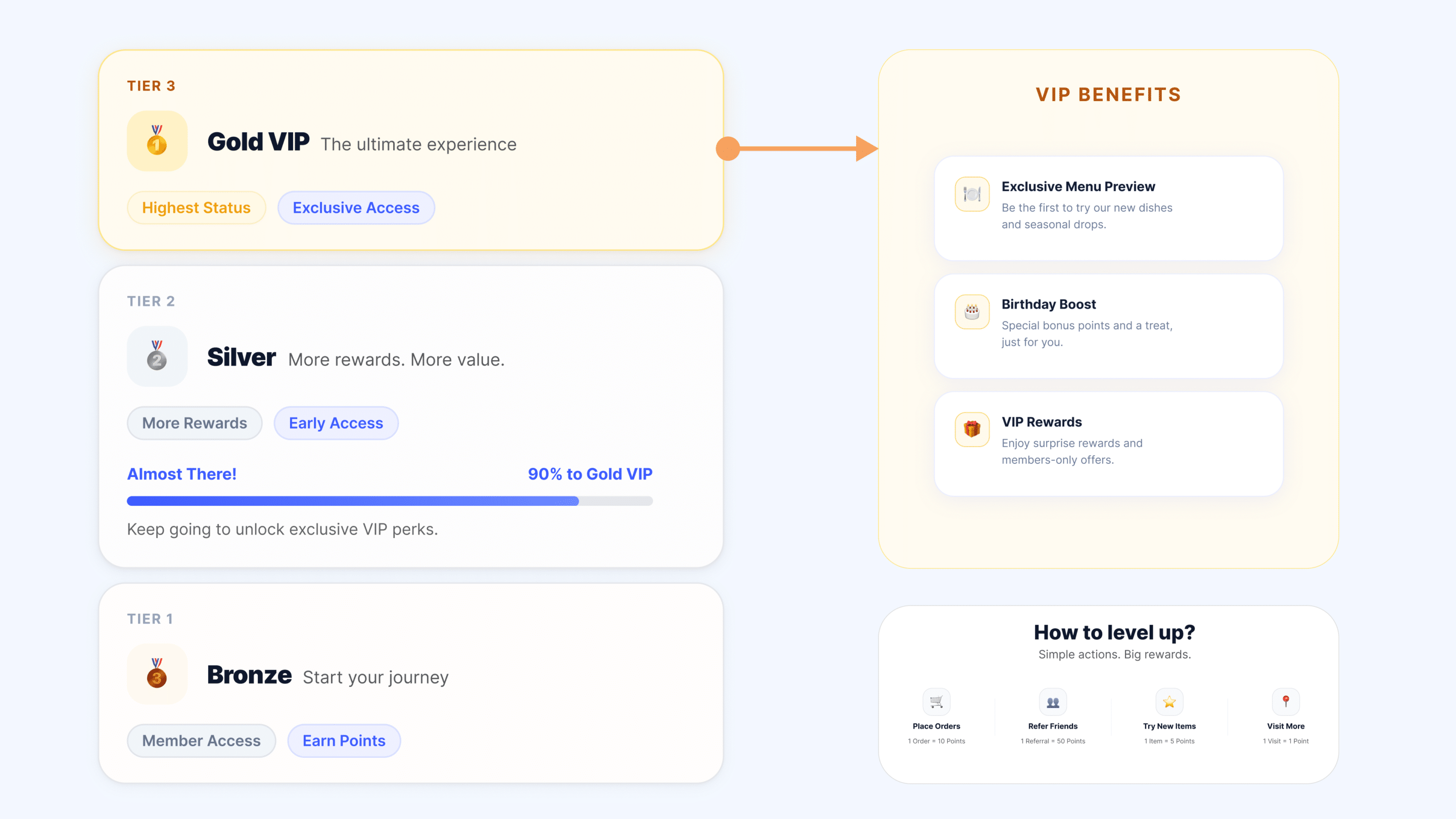Select the Earn Points tag
This screenshot has height=819, width=1456.
(x=344, y=741)
